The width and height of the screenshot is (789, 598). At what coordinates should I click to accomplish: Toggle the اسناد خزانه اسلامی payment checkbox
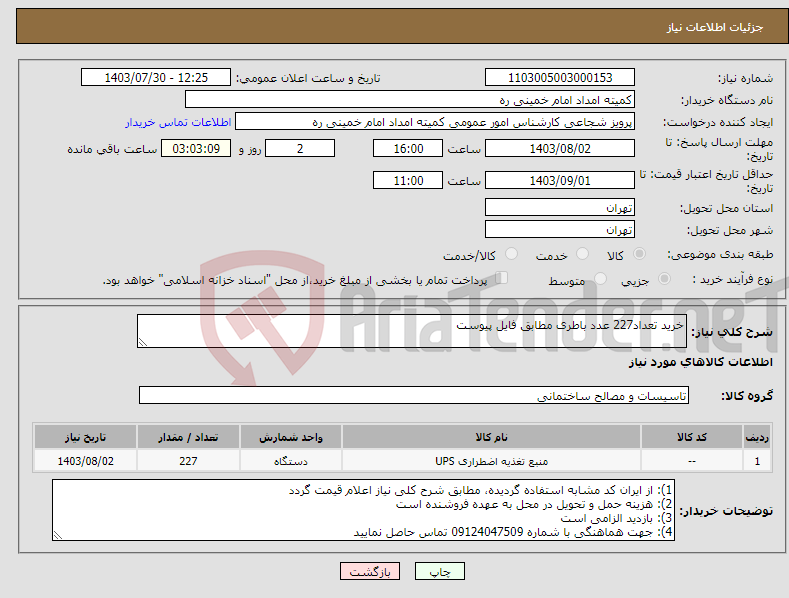coord(502,277)
